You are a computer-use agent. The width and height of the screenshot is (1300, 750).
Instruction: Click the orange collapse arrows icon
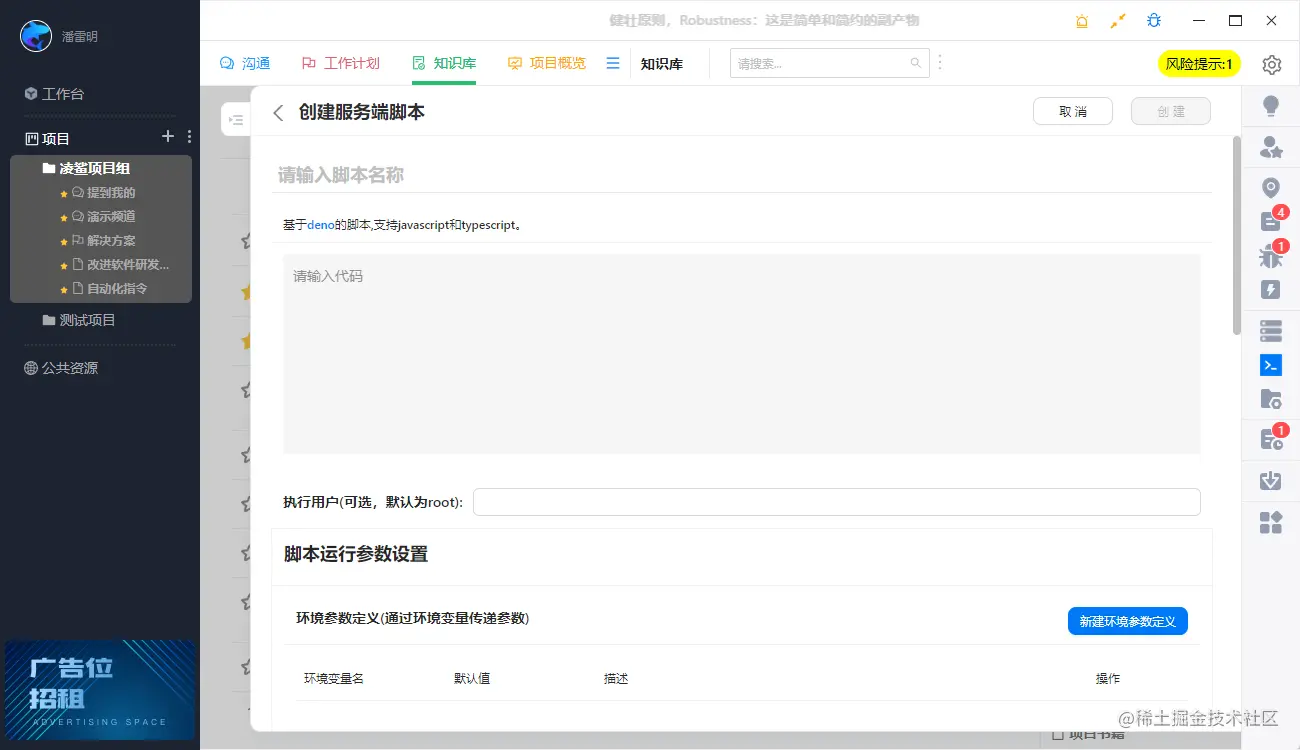click(x=1118, y=21)
